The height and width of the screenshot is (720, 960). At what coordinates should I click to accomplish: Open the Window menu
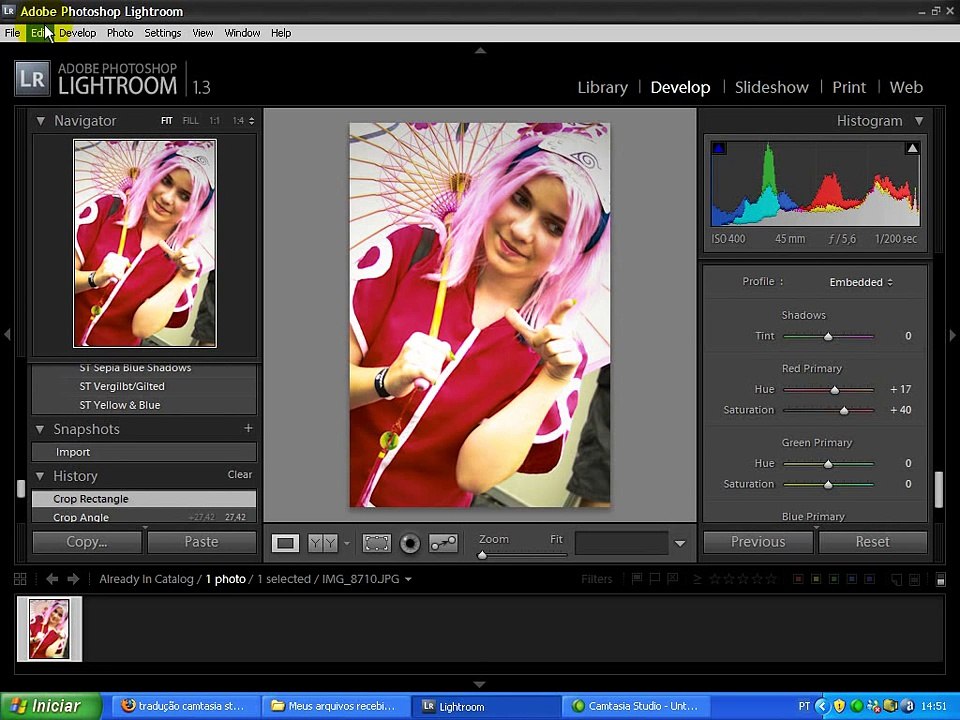tap(242, 33)
